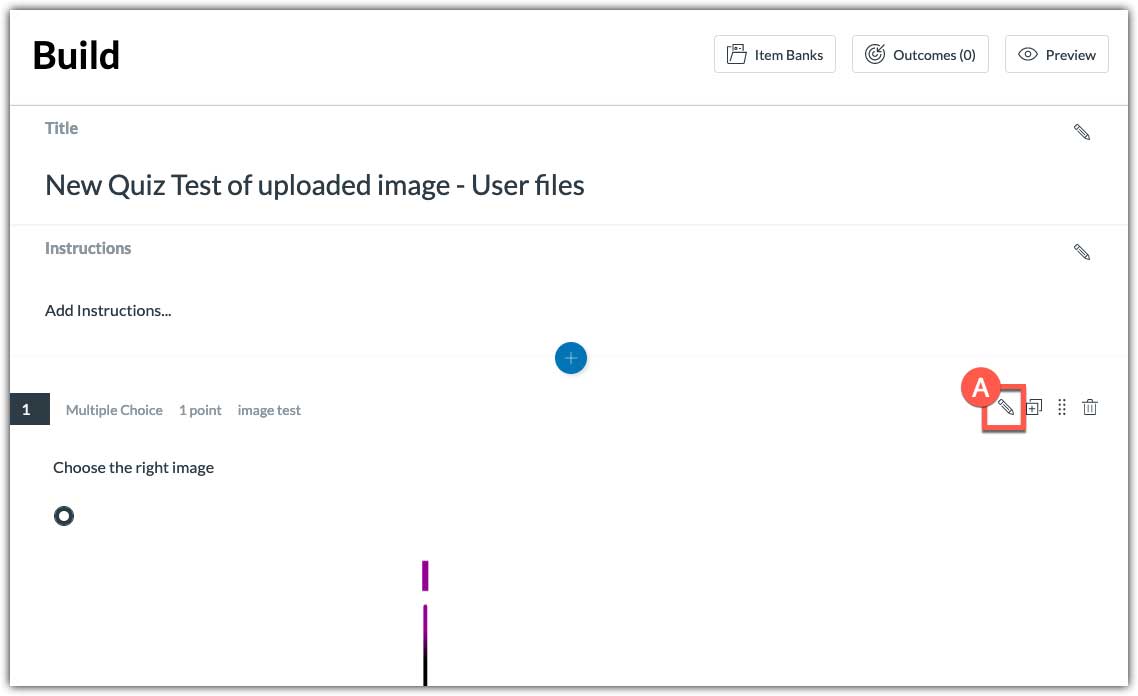Edit the quiz title using its pencil icon
The height and width of the screenshot is (696, 1138).
pyautogui.click(x=1081, y=131)
